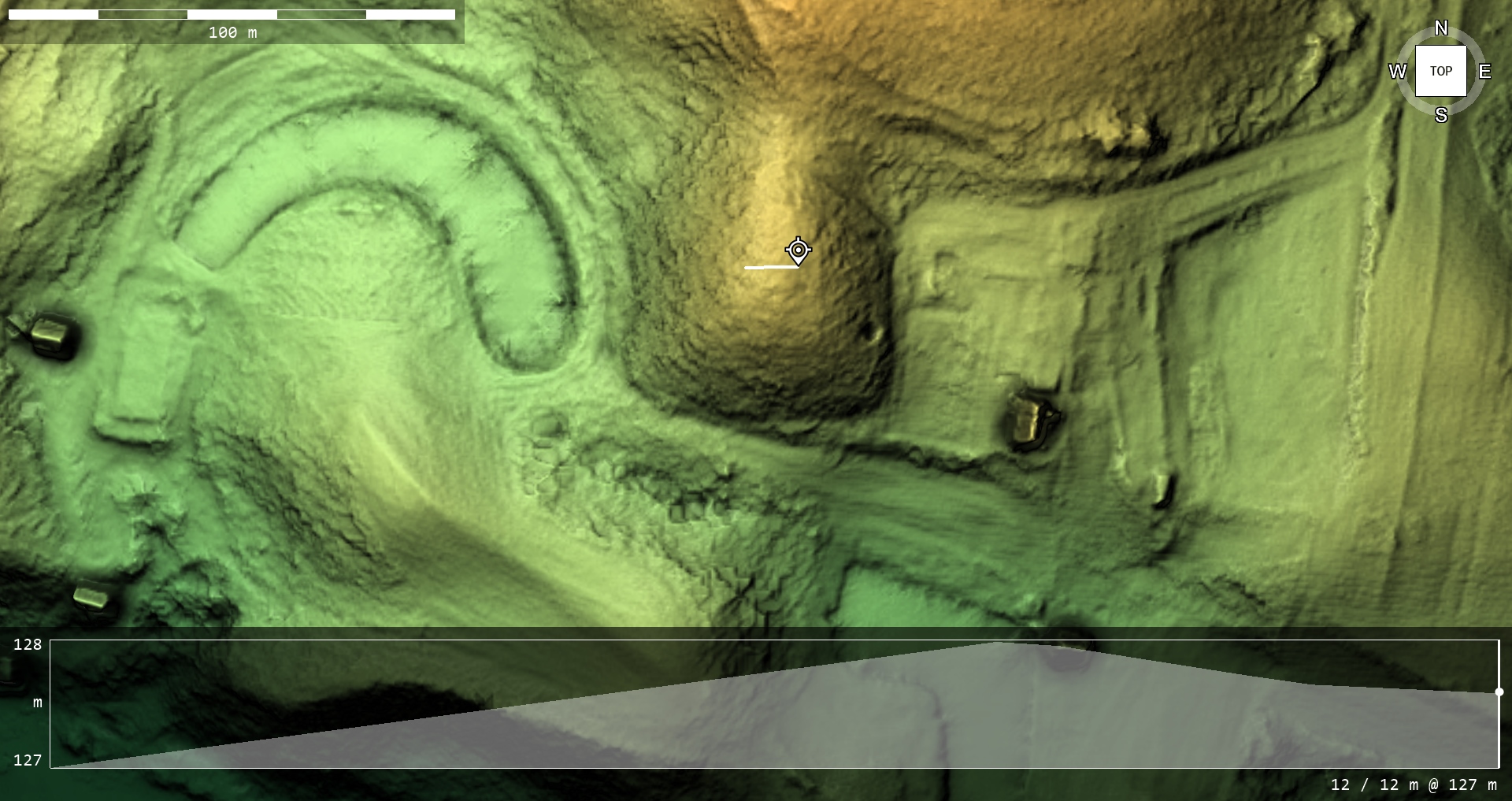The image size is (1512, 801).
Task: Select the west end of the white measurement line
Action: 747,268
